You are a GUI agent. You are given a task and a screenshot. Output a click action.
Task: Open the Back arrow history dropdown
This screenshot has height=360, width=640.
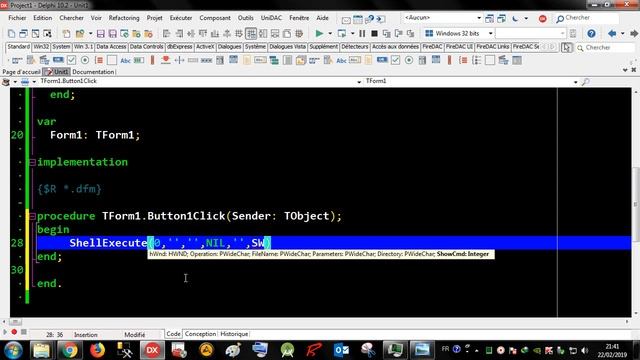622,33
